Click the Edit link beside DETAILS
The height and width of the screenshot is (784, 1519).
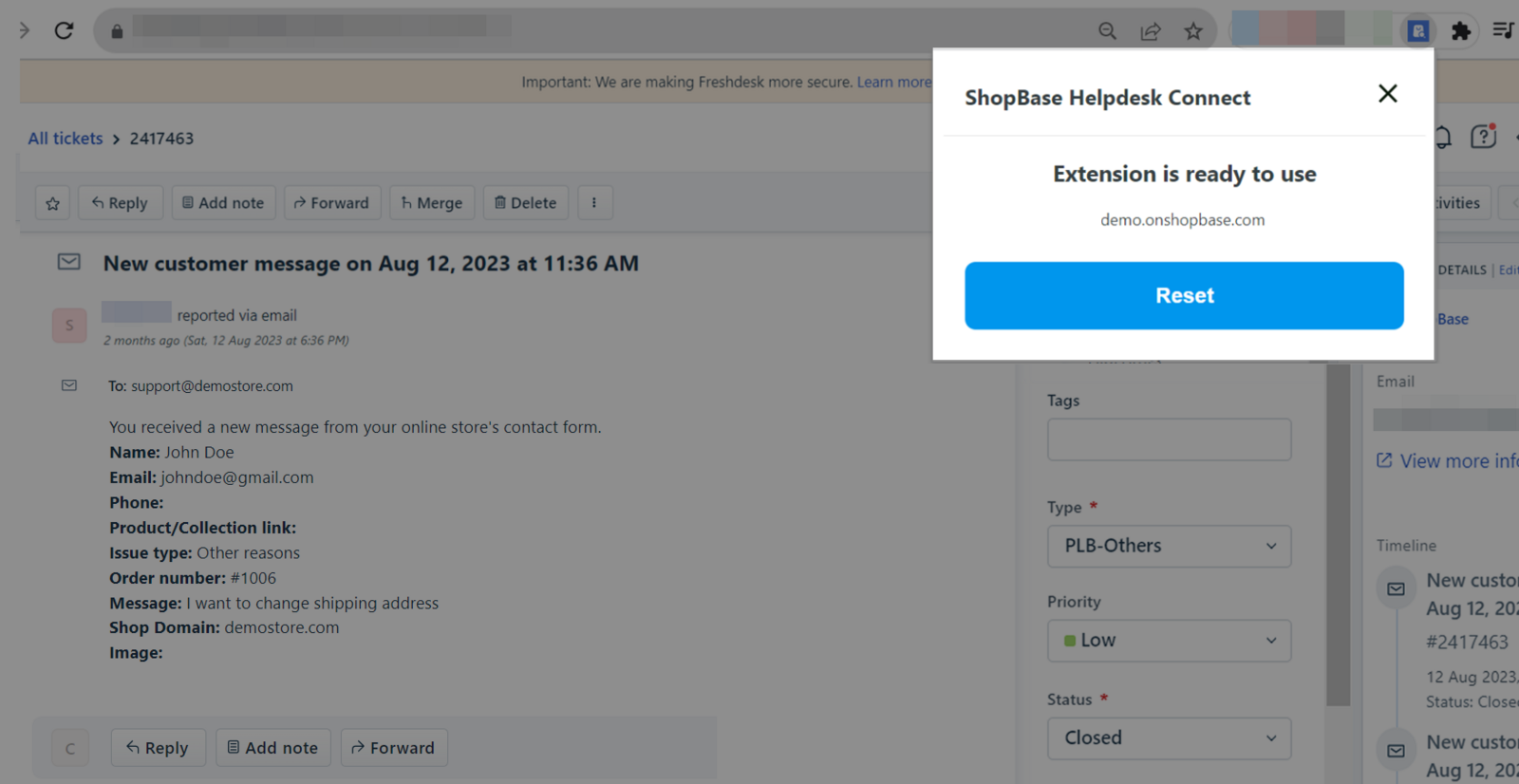[x=1509, y=271]
